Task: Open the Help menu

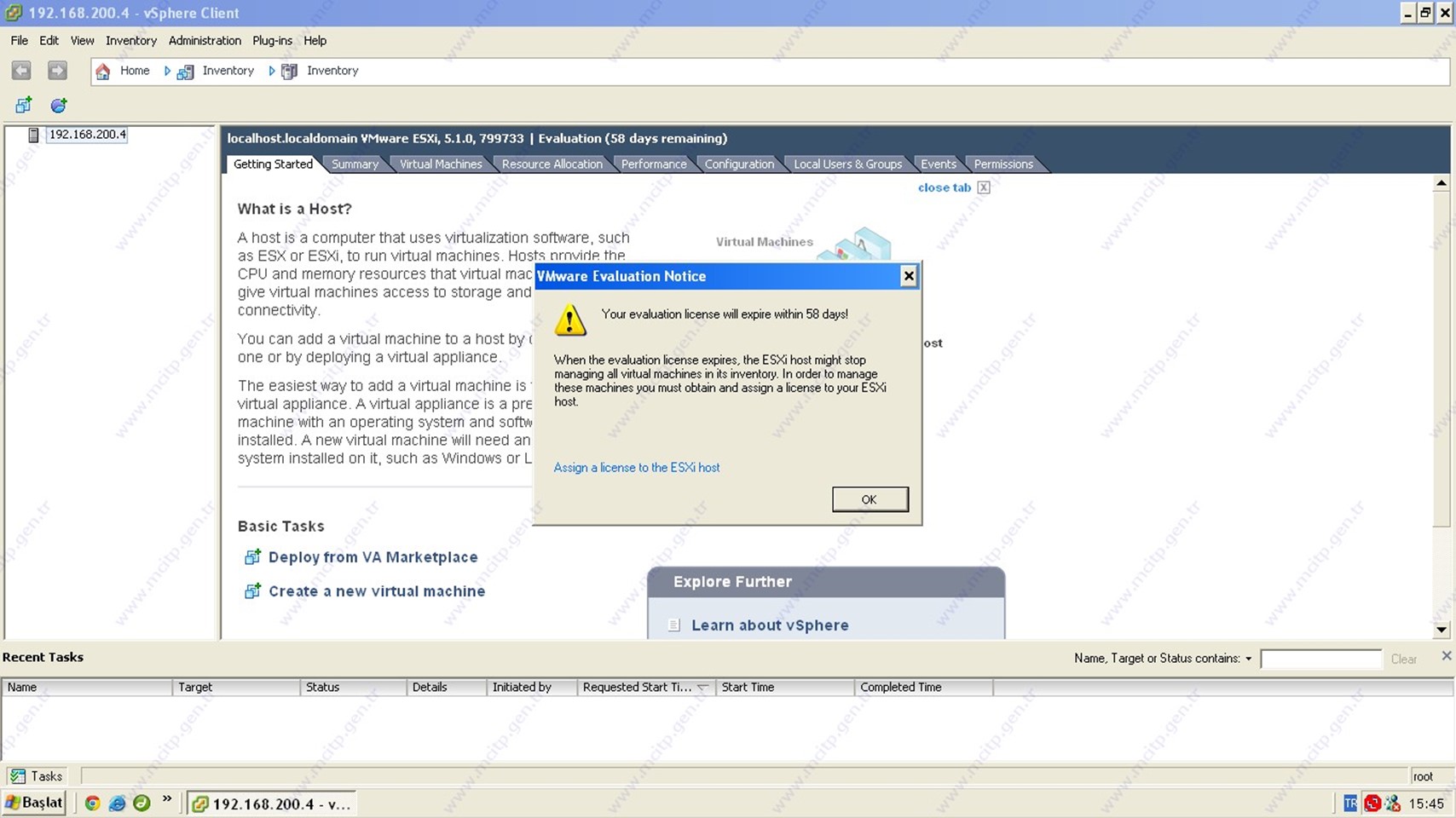Action: click(x=315, y=40)
